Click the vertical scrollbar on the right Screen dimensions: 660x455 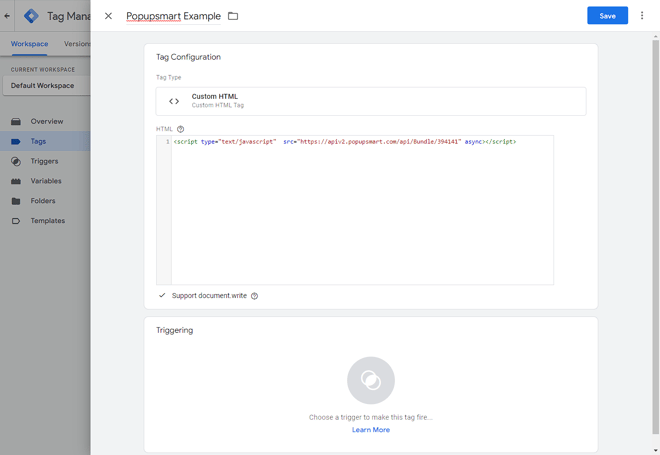click(x=655, y=236)
